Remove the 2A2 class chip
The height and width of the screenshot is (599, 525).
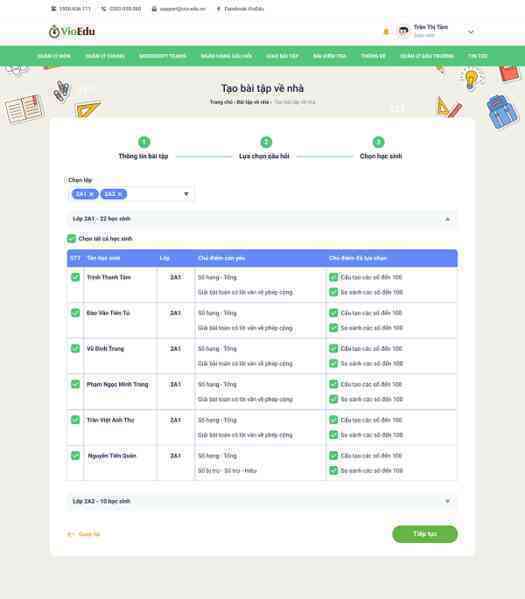(120, 194)
